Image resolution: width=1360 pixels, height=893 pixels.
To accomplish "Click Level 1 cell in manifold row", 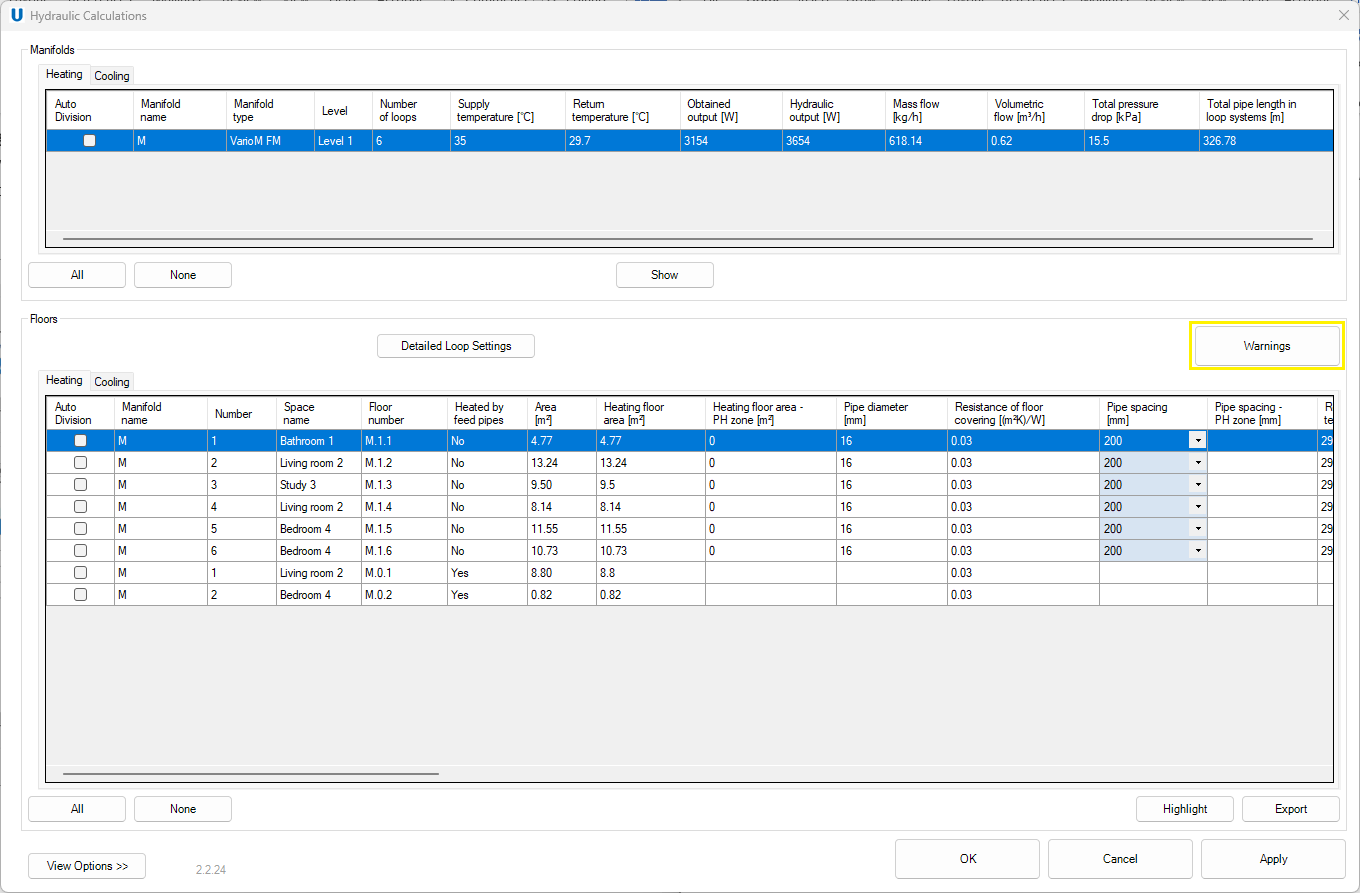I will coord(342,141).
